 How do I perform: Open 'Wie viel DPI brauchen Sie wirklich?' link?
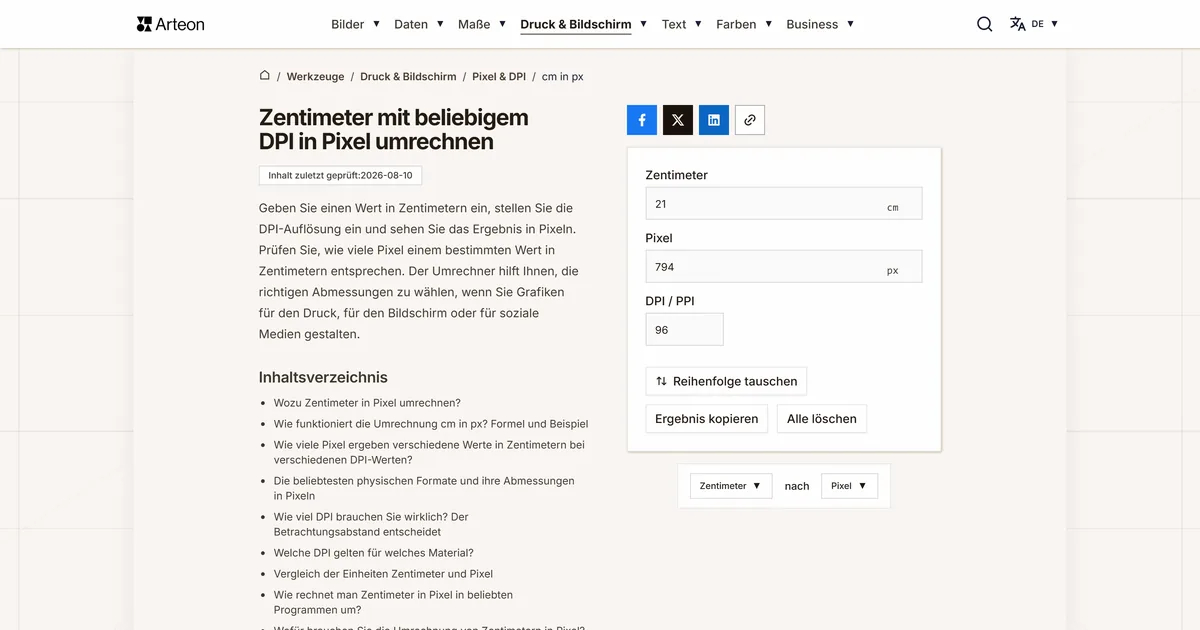pyautogui.click(x=371, y=524)
